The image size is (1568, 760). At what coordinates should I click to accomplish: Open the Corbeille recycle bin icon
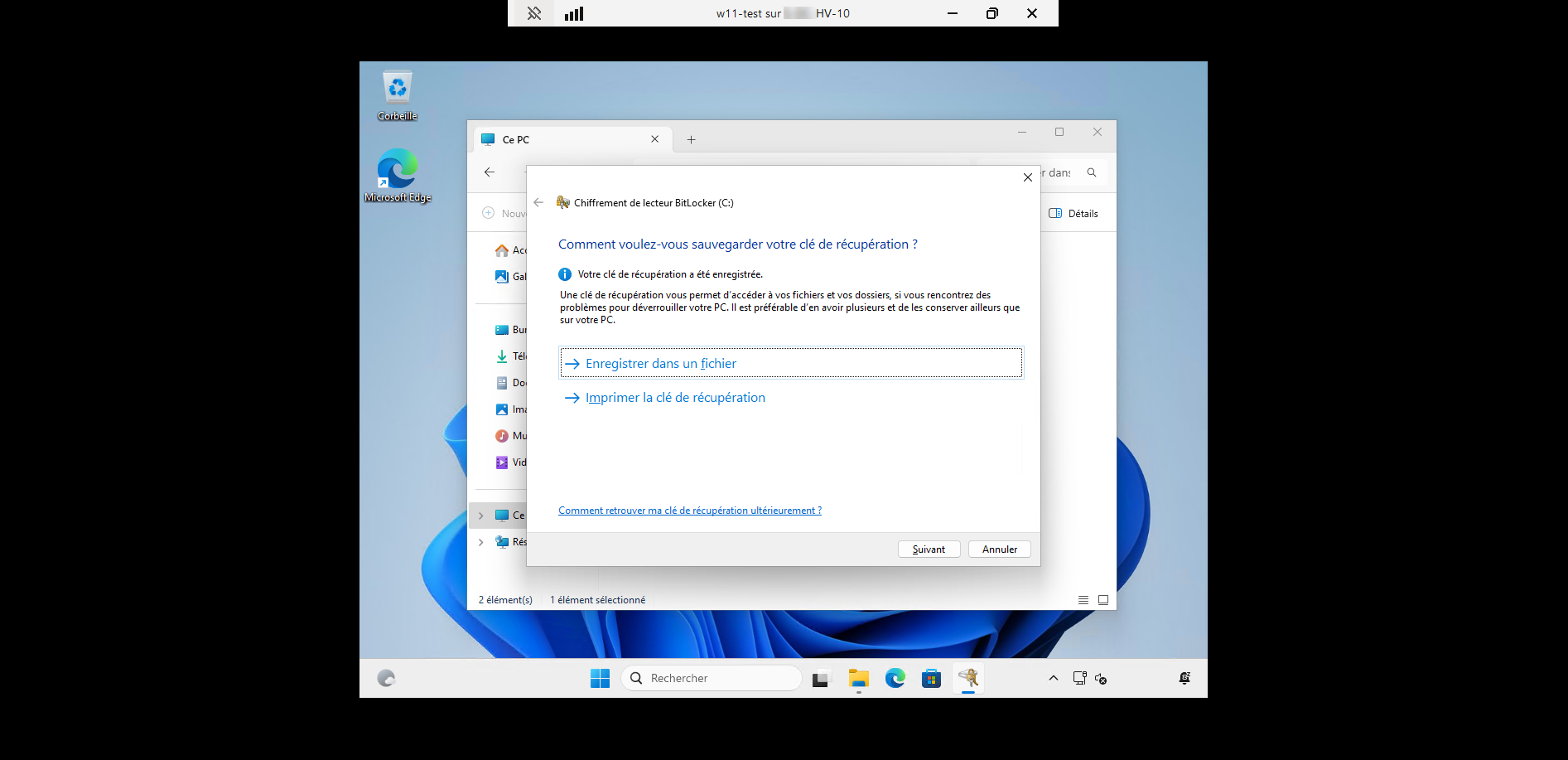coord(398,94)
